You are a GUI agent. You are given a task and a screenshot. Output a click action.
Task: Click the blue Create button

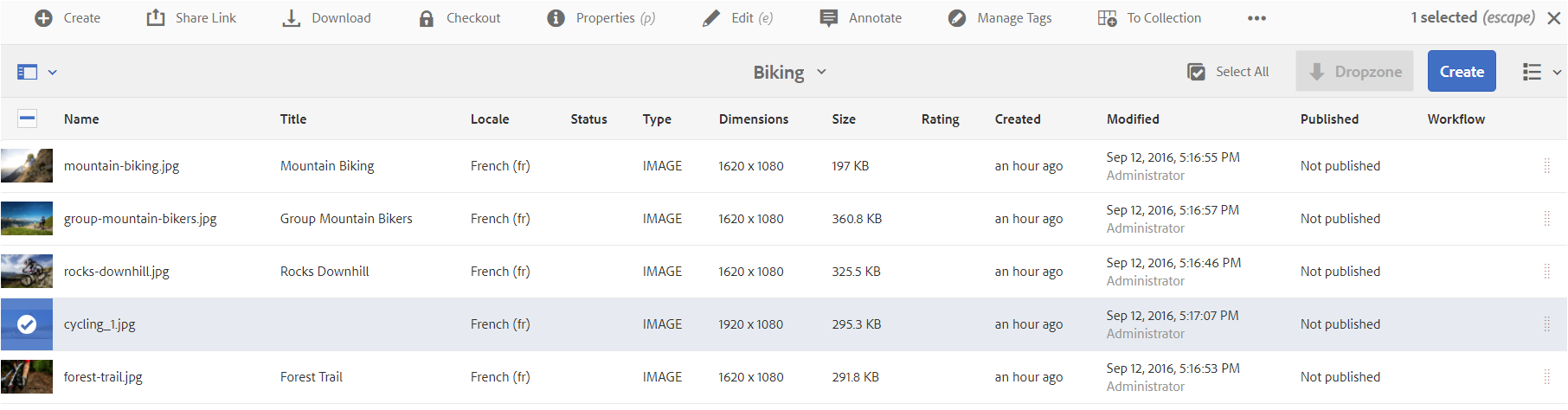(x=1462, y=72)
